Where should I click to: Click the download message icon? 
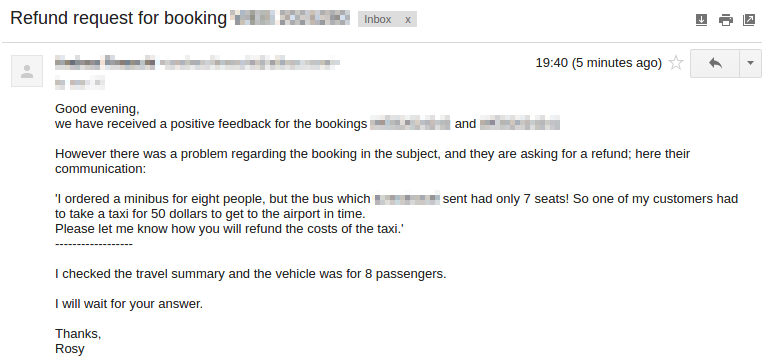point(701,20)
